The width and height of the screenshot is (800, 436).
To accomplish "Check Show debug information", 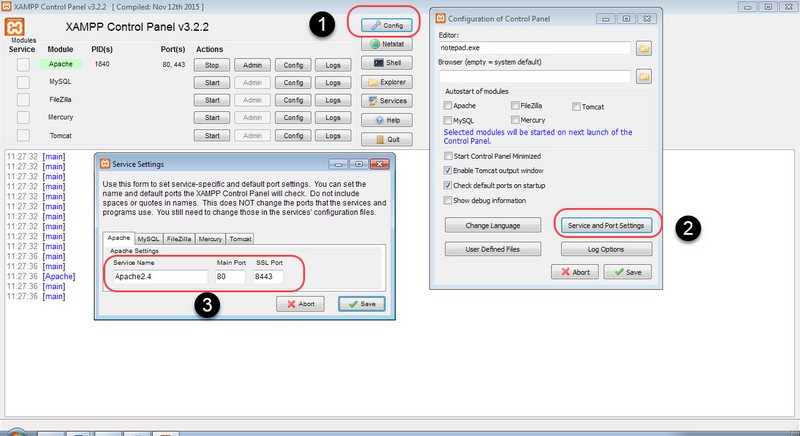I will pyautogui.click(x=447, y=200).
